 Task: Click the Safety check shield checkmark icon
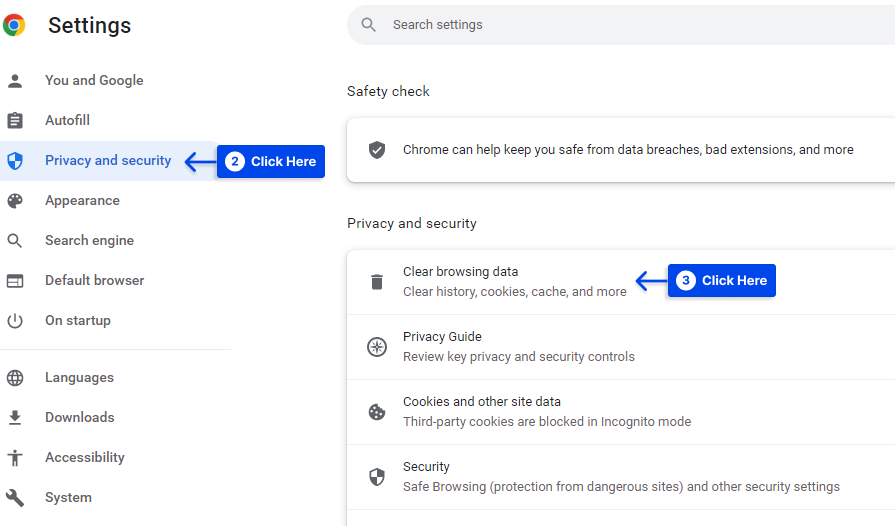[377, 150]
